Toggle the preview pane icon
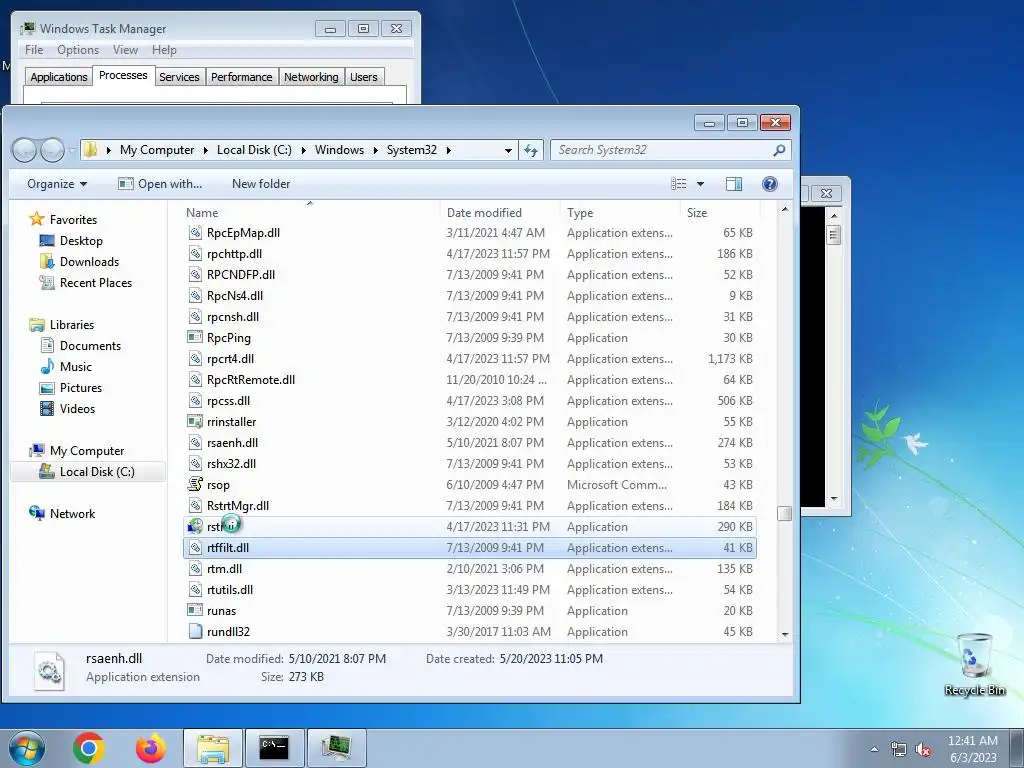 point(734,184)
